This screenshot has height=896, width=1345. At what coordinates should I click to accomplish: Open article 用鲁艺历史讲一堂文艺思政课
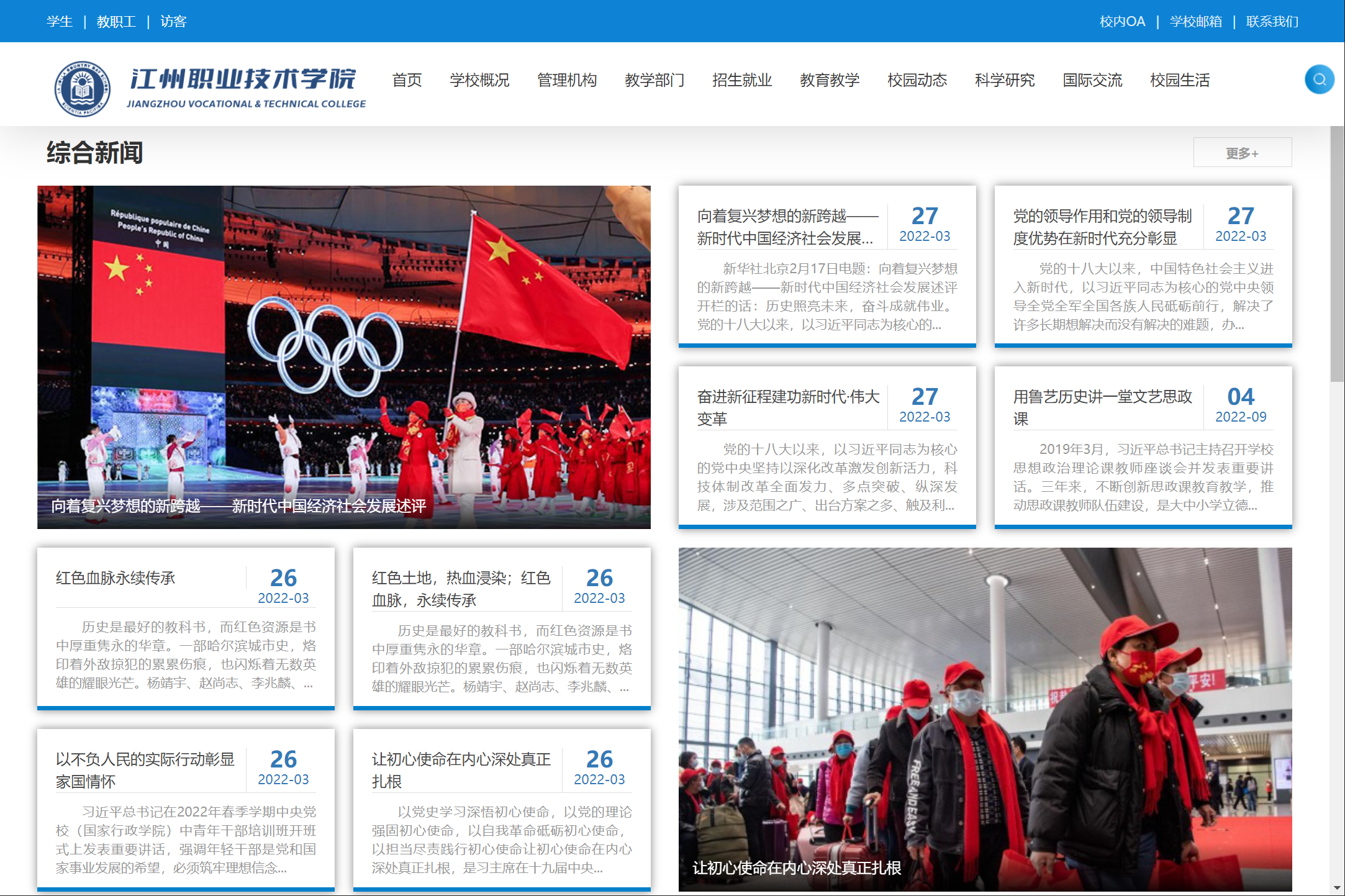coord(1102,407)
